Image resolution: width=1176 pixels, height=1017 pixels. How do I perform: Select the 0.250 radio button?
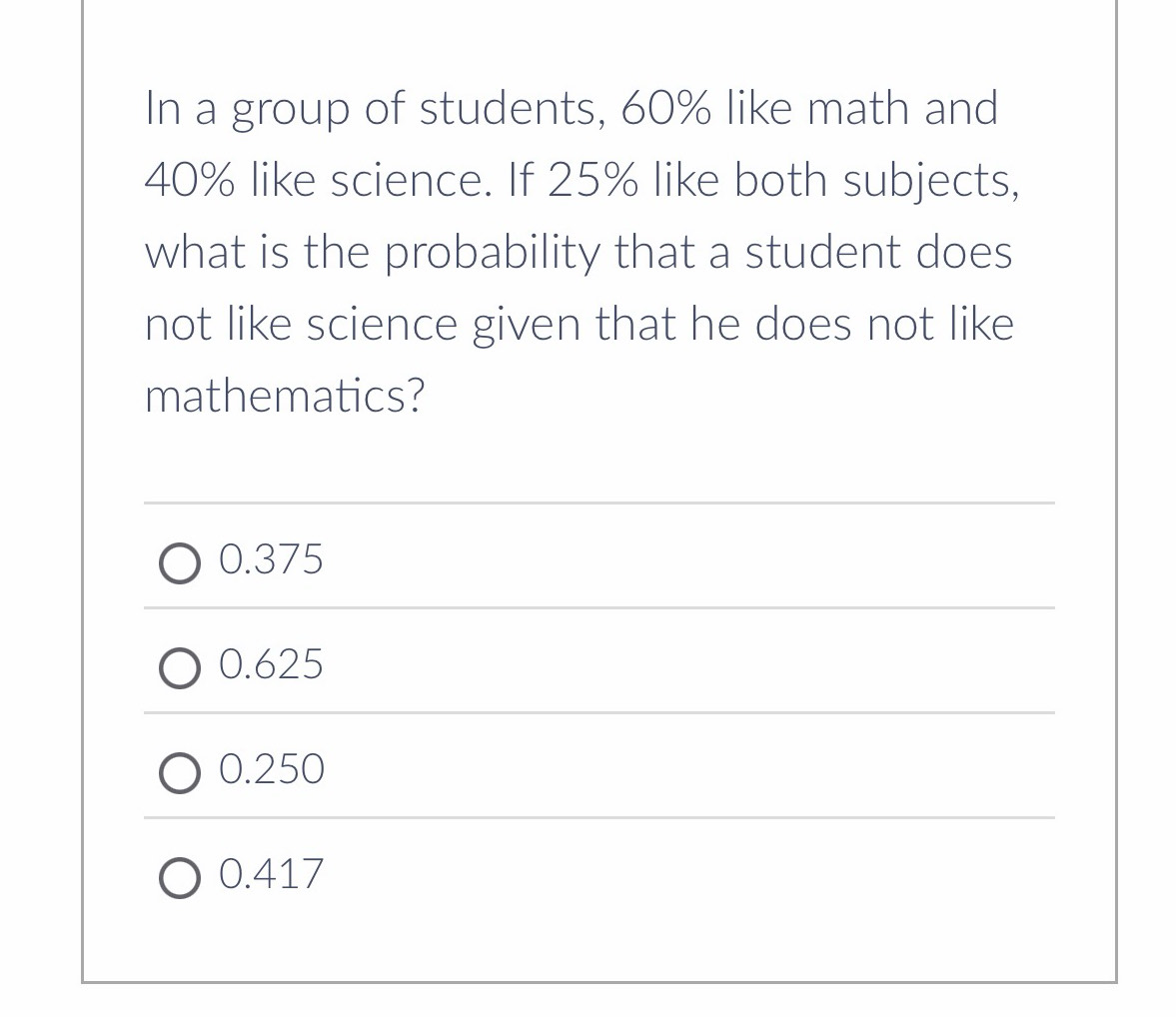178,771
